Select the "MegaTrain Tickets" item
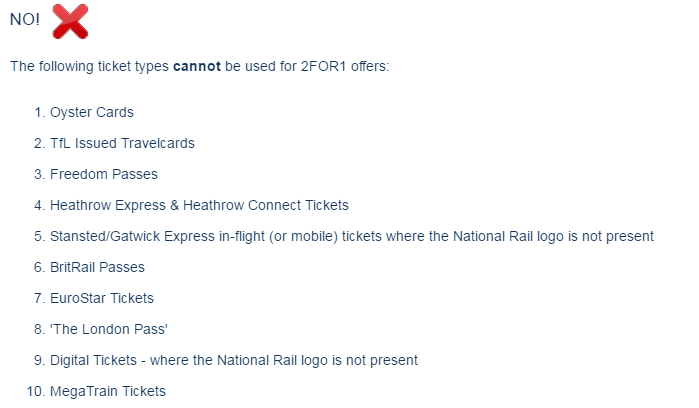699x408 pixels. point(108,391)
